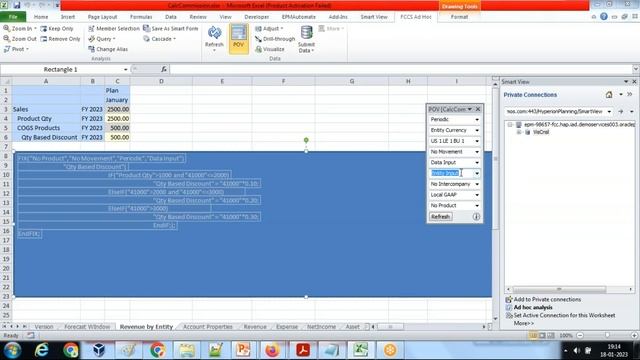The width and height of the screenshot is (640, 360).
Task: Open the Formulas ribbon tab
Action: coord(141,17)
